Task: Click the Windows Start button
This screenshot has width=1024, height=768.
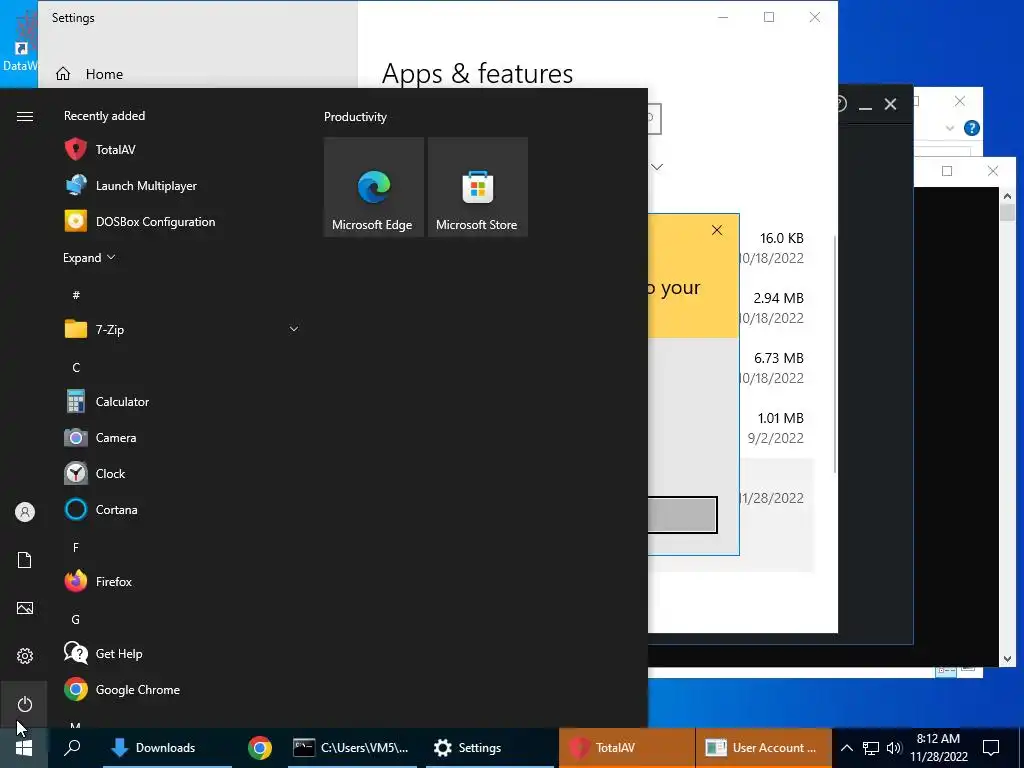Action: [x=24, y=748]
